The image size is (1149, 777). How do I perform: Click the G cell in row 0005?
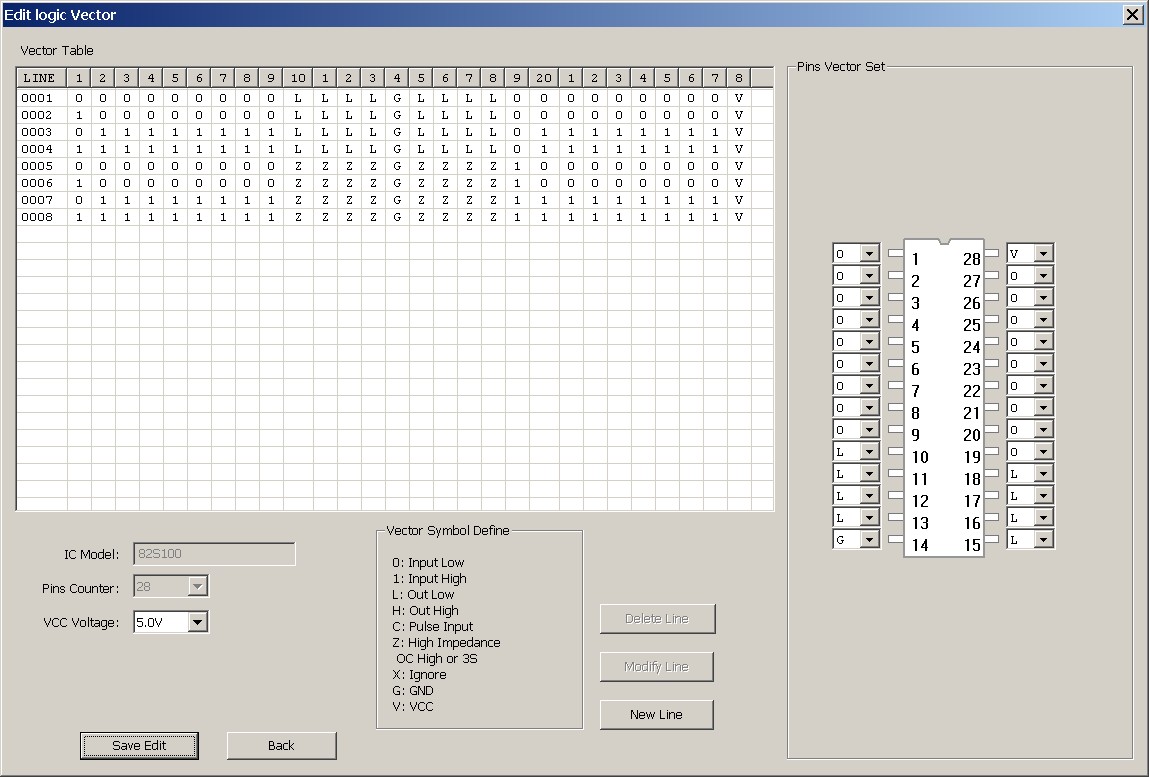pos(397,166)
